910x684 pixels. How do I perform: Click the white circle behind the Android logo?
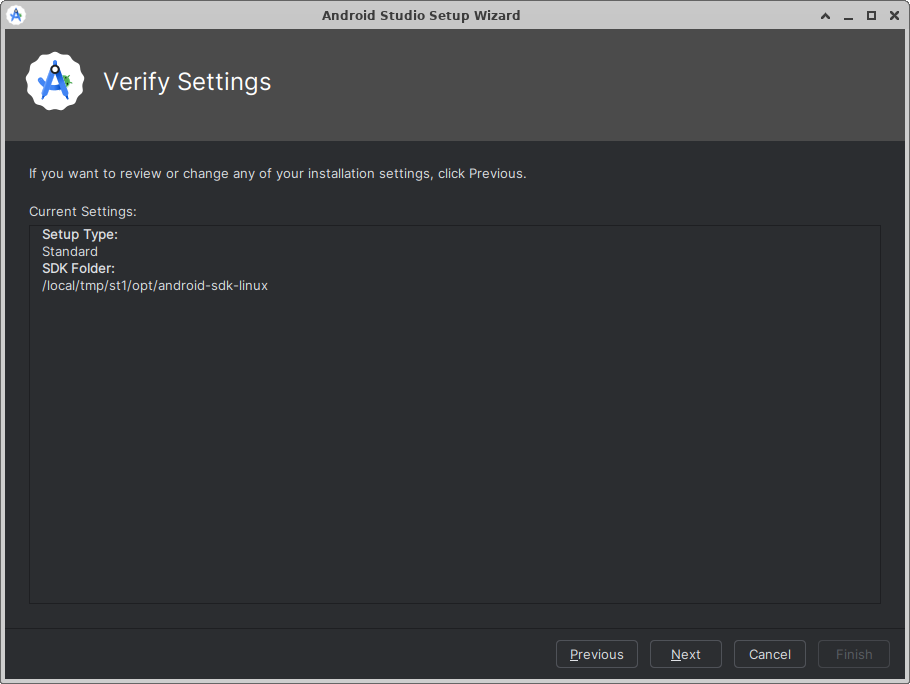54,81
